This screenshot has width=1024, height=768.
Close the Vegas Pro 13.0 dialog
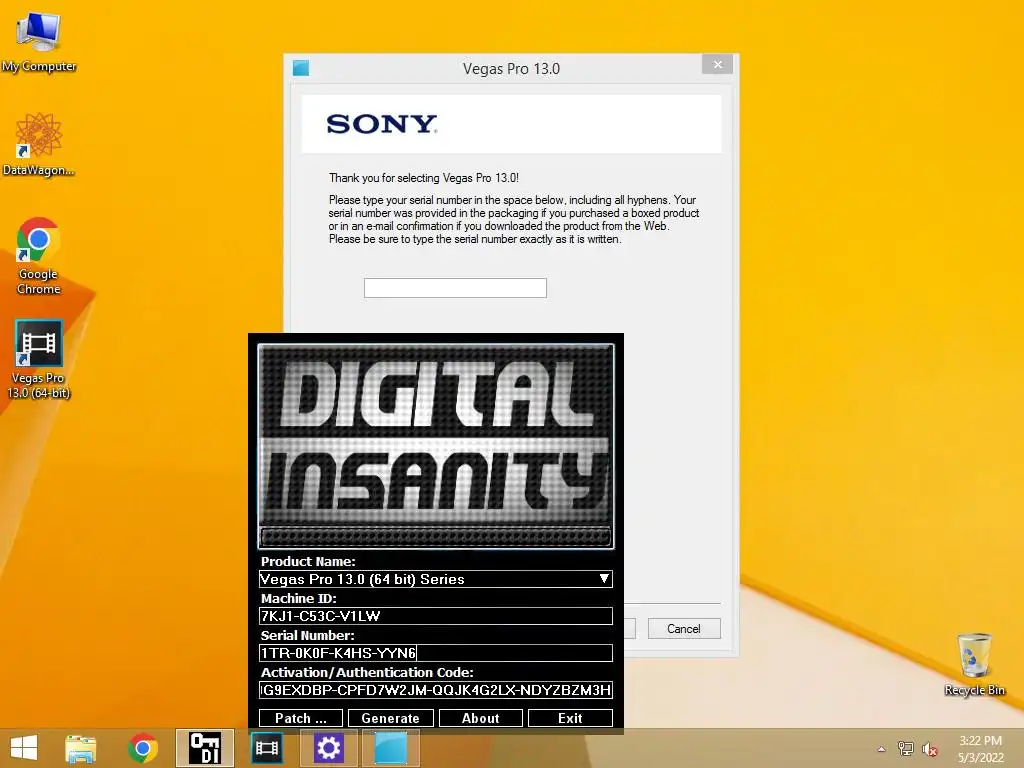click(718, 64)
